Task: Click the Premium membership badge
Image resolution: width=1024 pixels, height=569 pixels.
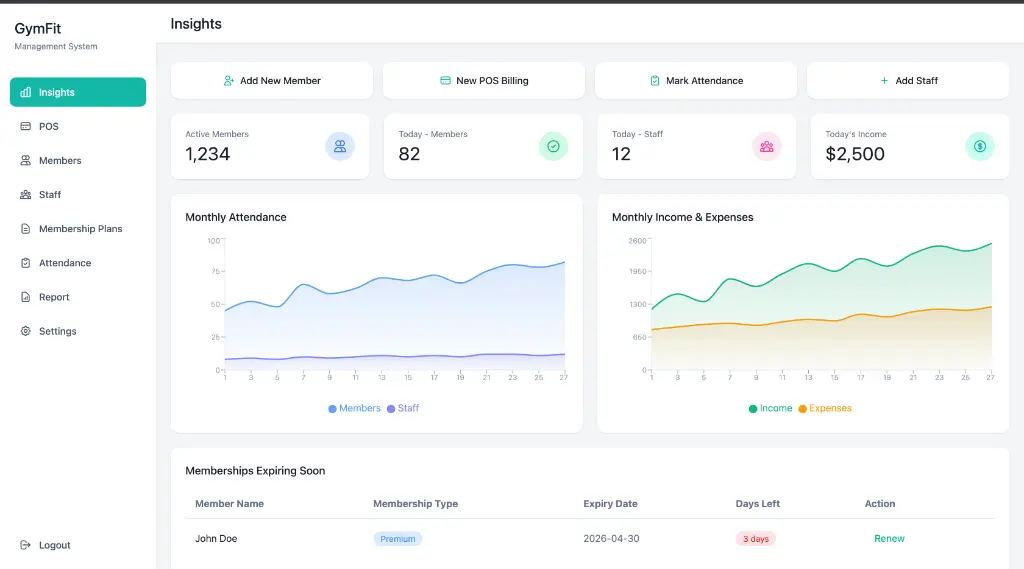Action: pyautogui.click(x=398, y=539)
